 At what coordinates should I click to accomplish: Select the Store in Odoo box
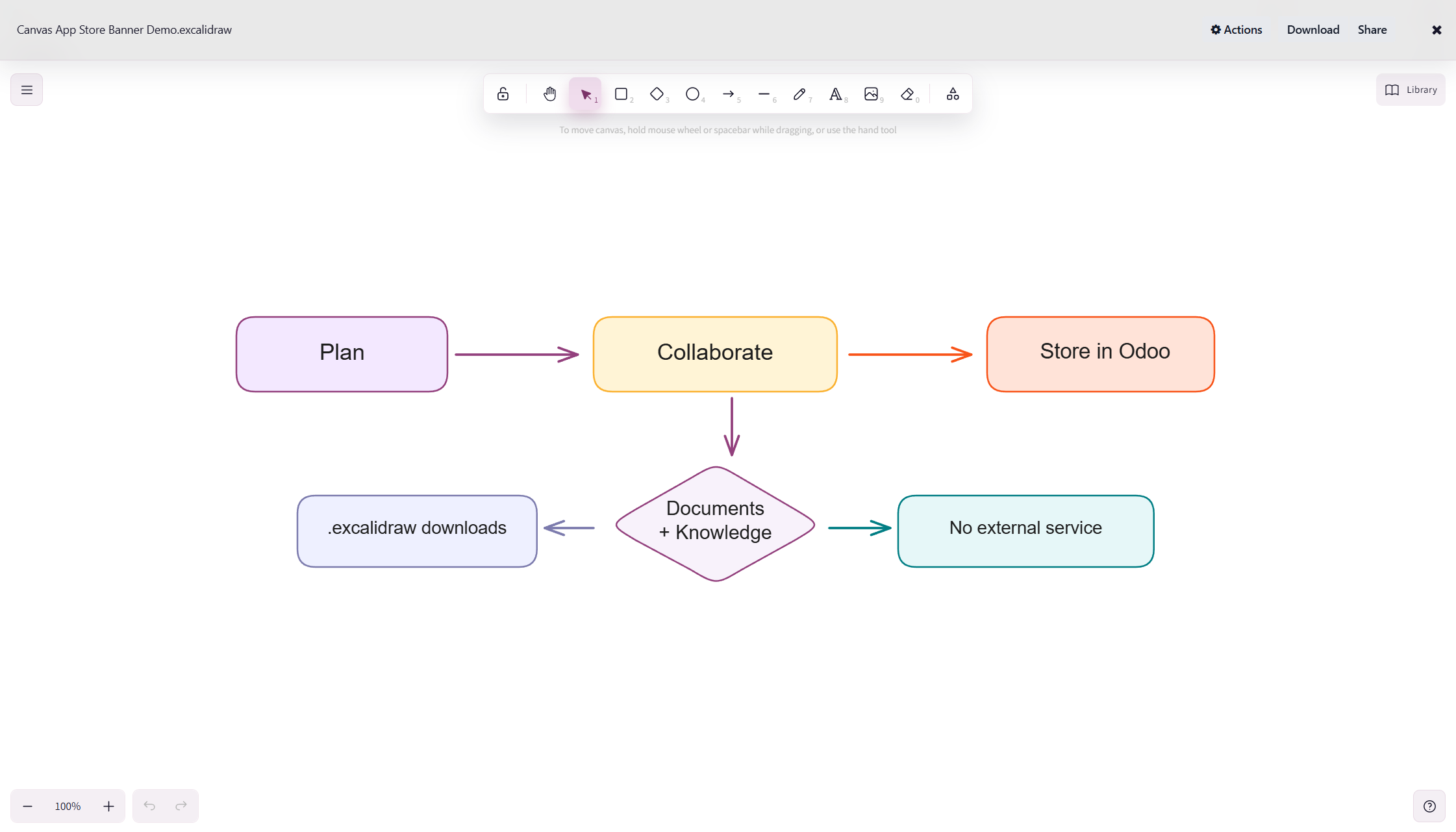pyautogui.click(x=1101, y=355)
